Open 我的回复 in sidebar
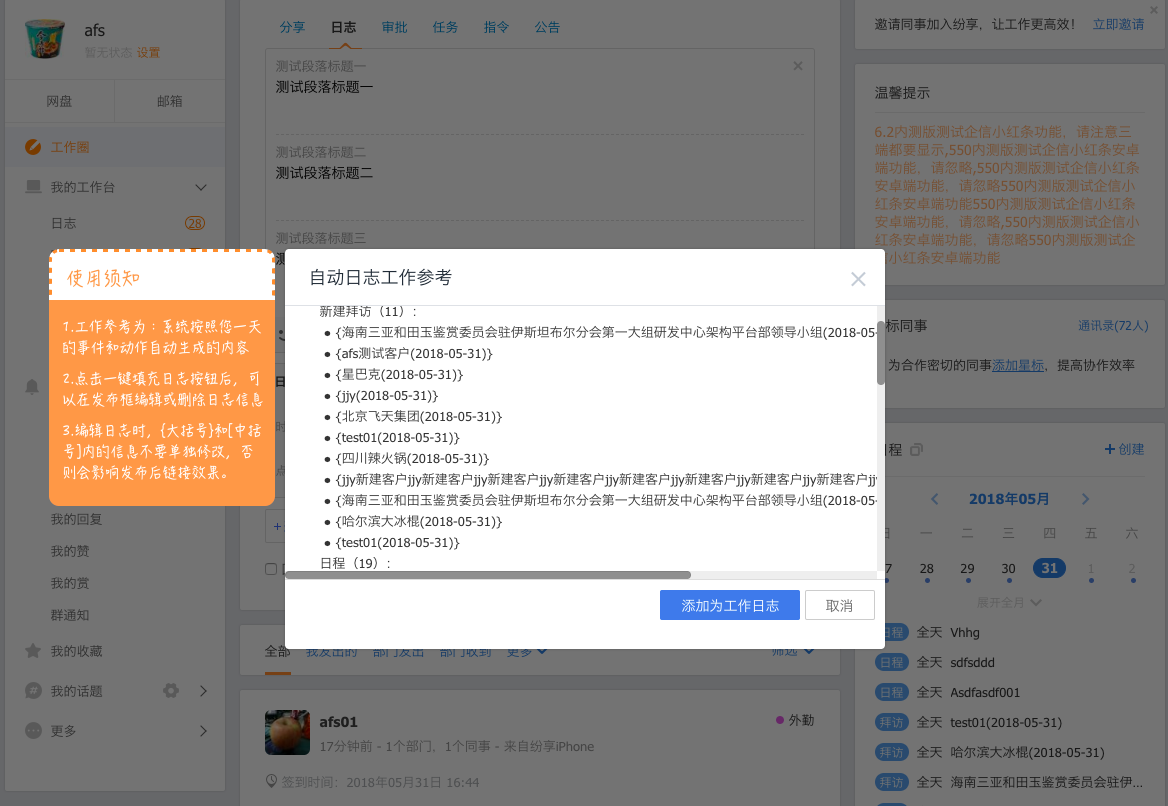This screenshot has width=1168, height=806. 77,519
